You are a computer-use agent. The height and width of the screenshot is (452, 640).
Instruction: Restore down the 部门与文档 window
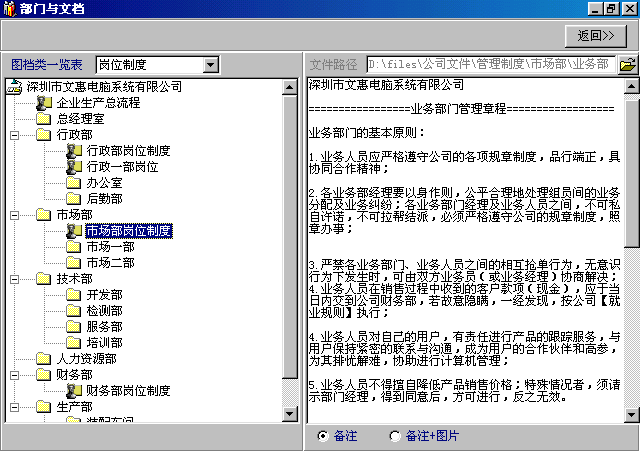(611, 9)
